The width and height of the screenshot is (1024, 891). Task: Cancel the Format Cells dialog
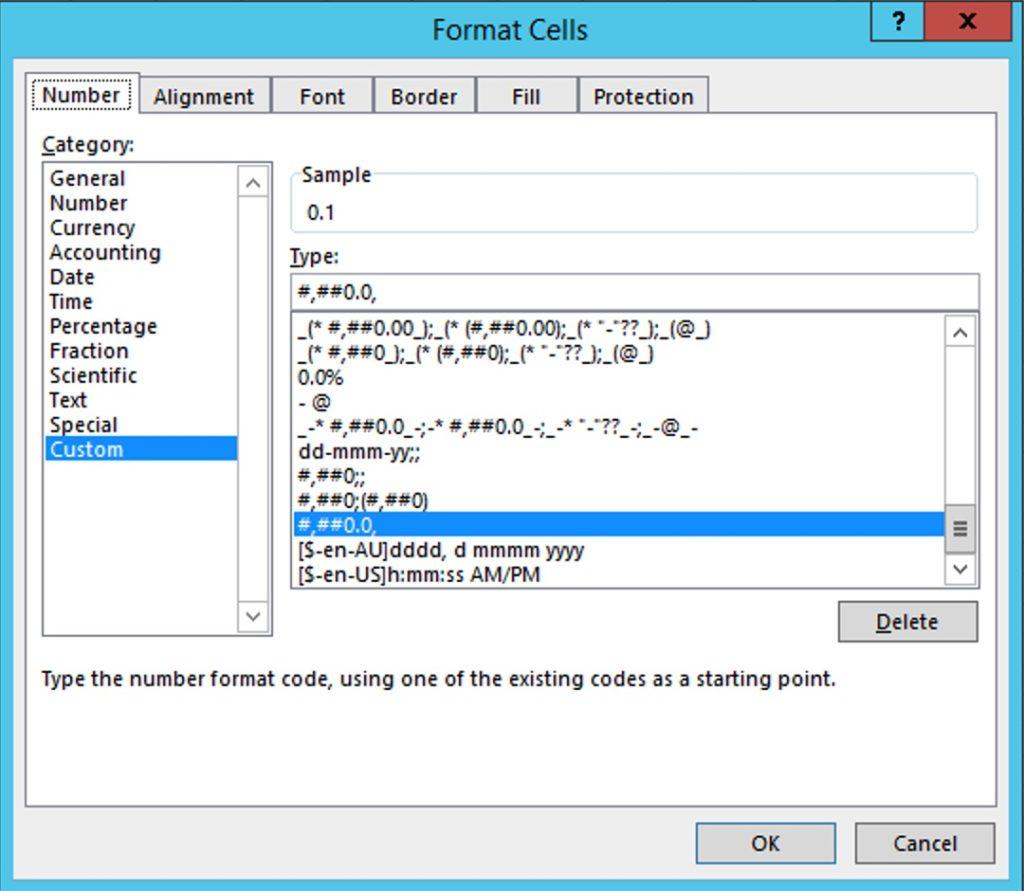tap(924, 843)
